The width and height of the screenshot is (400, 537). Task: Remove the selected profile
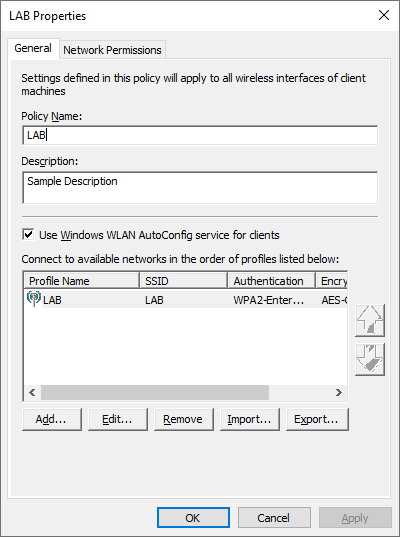point(184,419)
